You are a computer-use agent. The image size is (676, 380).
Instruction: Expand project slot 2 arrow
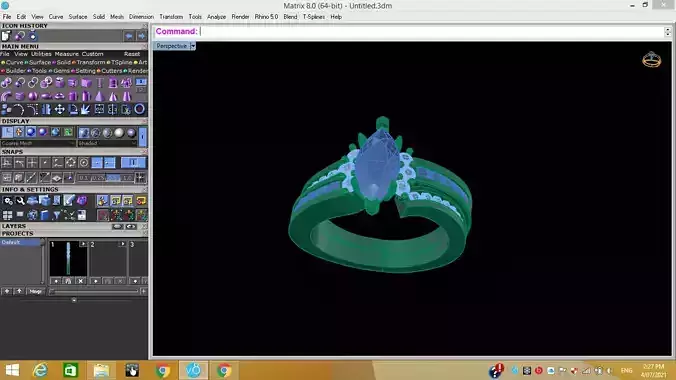[x=122, y=244]
